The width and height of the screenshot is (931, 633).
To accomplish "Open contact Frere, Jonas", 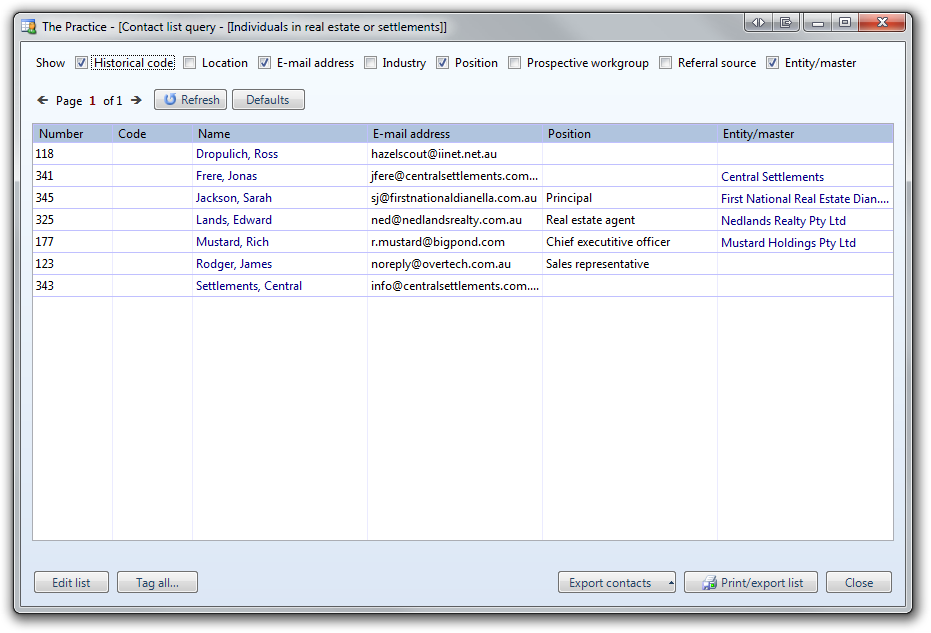I will click(226, 176).
